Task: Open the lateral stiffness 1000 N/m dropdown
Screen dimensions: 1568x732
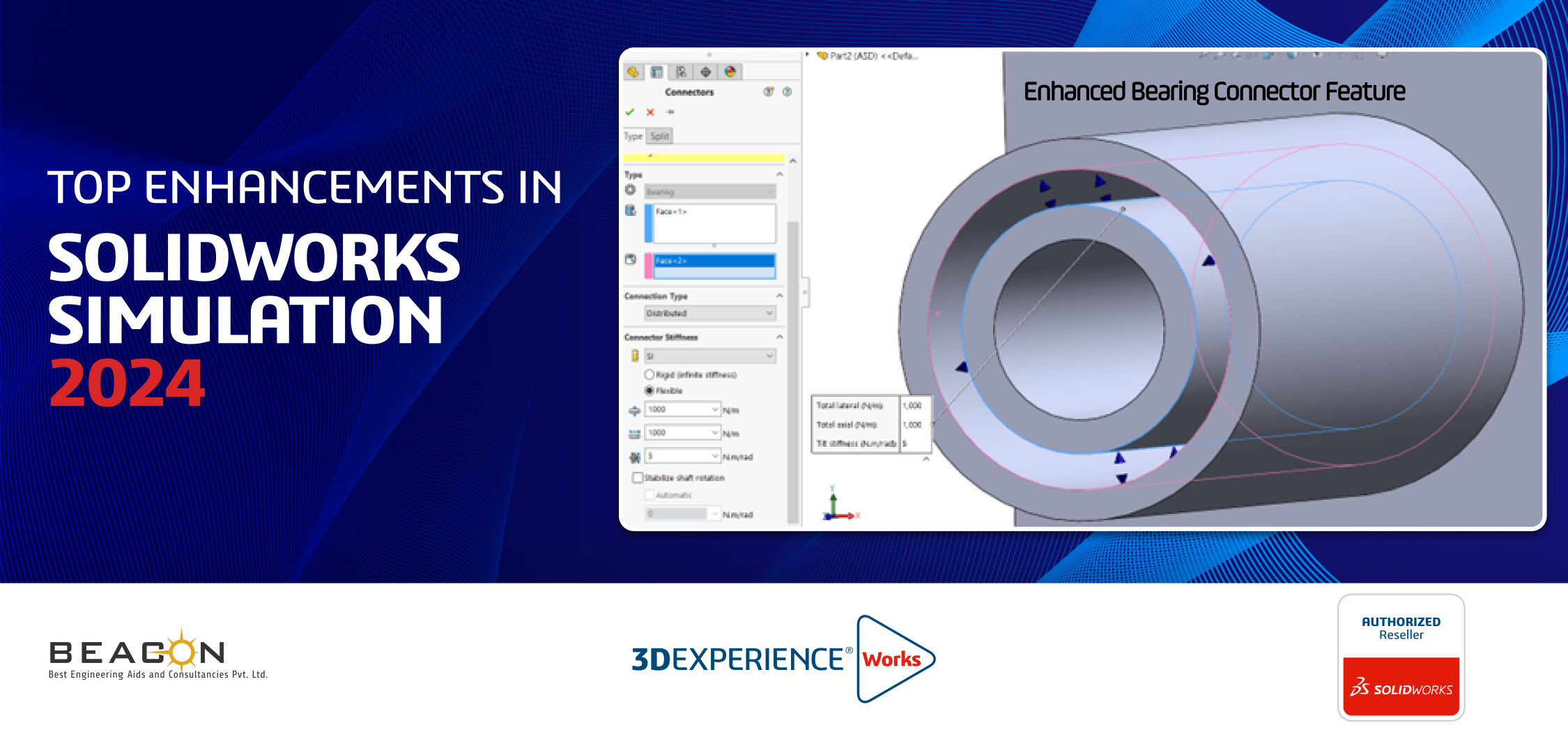Action: coord(715,410)
